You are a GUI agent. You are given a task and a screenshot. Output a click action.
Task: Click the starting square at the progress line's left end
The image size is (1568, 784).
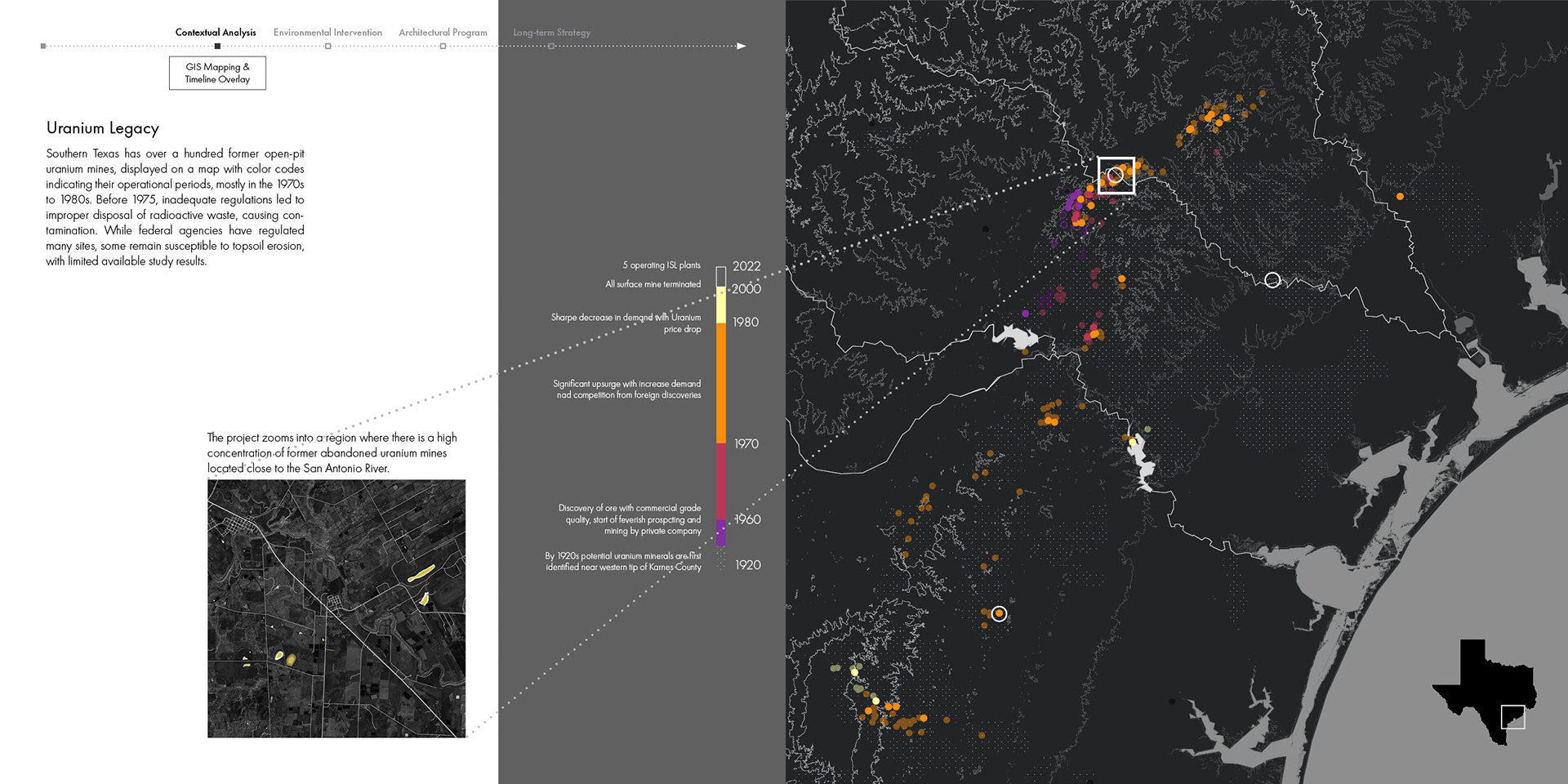[43, 46]
